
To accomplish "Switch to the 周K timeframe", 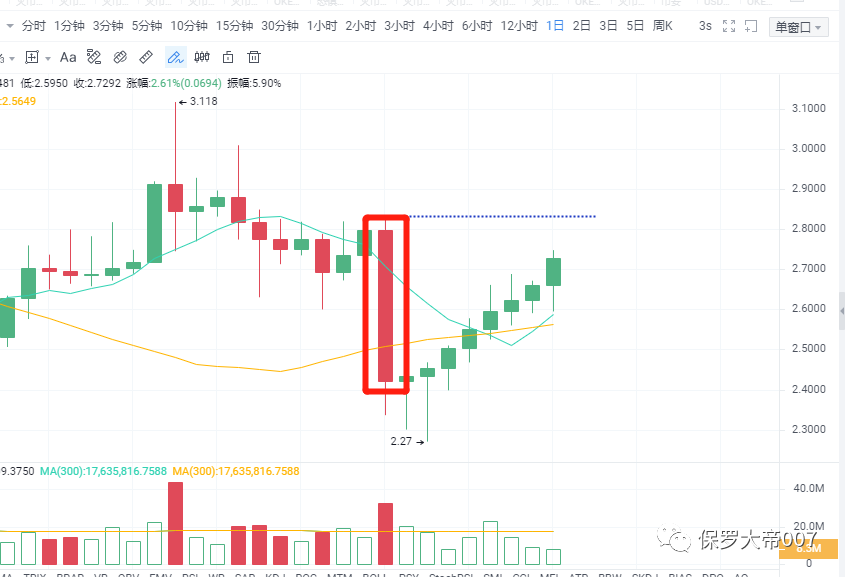I will [x=662, y=26].
